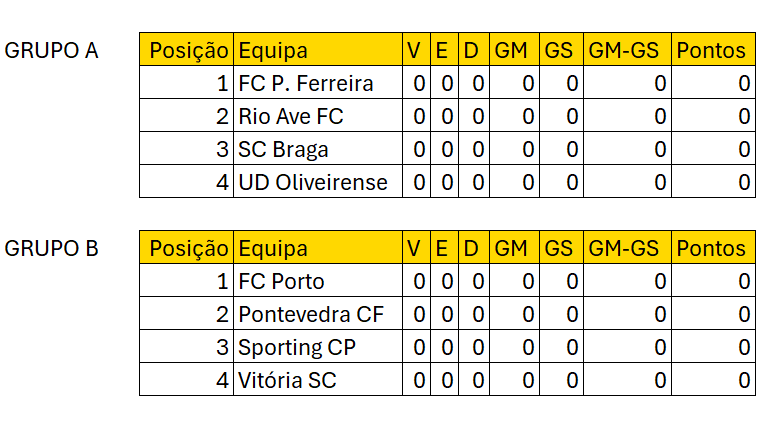Image resolution: width=776 pixels, height=425 pixels.
Task: Click the GM-GS header in Grupo A table
Action: coord(625,50)
